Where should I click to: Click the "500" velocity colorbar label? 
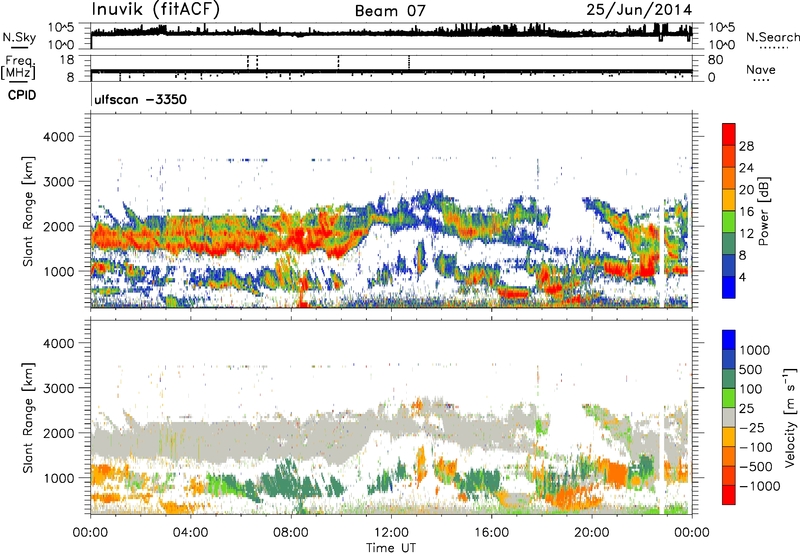pyautogui.click(x=751, y=370)
